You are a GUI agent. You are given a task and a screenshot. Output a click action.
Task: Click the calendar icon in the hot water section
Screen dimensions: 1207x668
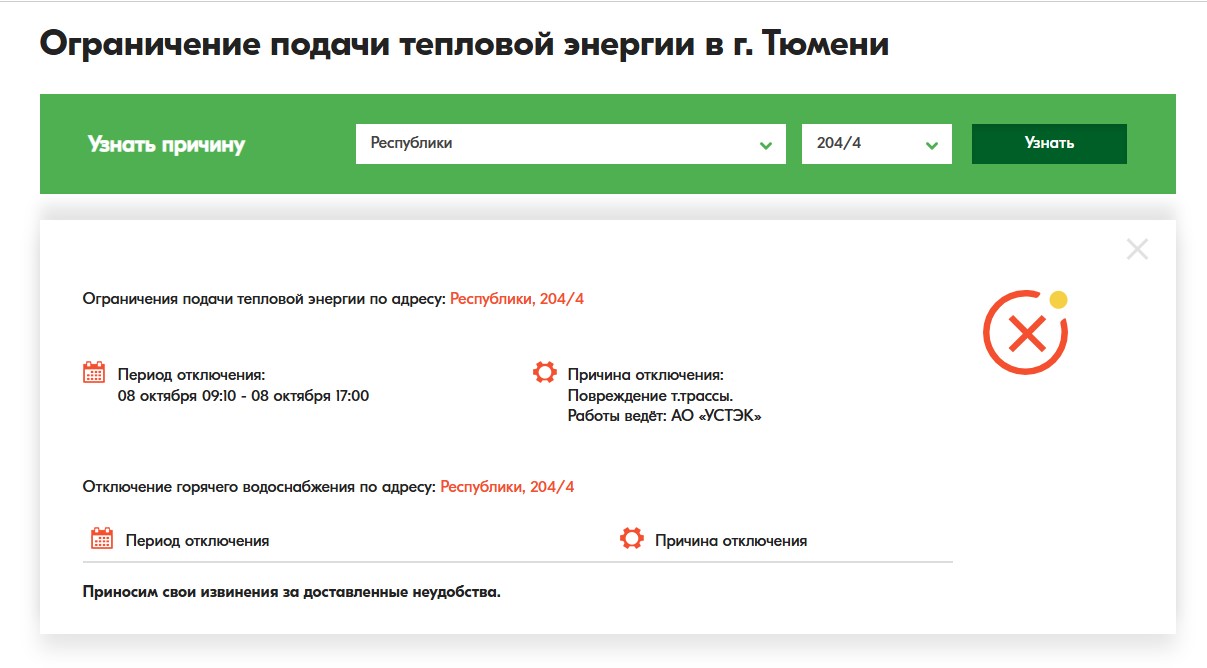pos(102,539)
